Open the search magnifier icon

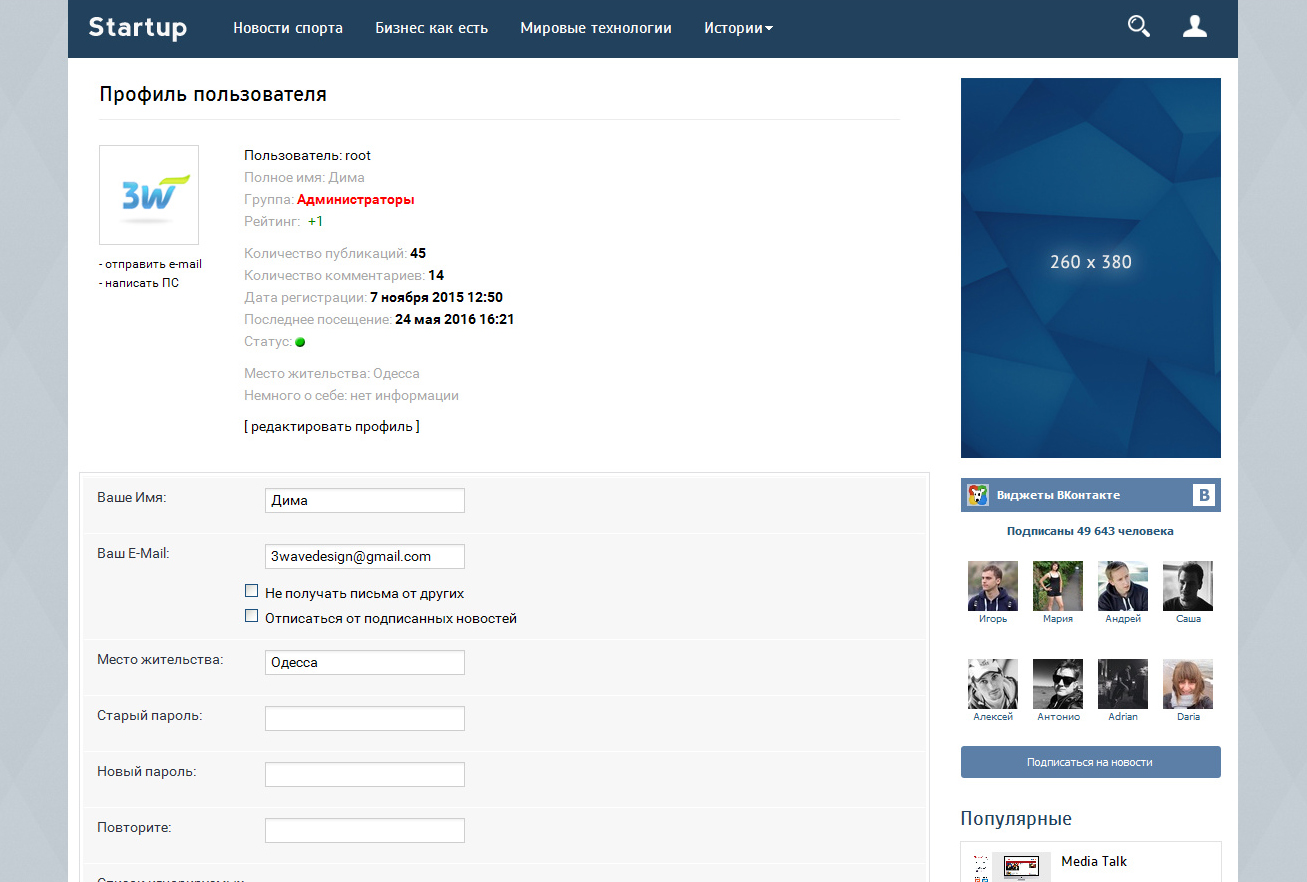(1138, 27)
